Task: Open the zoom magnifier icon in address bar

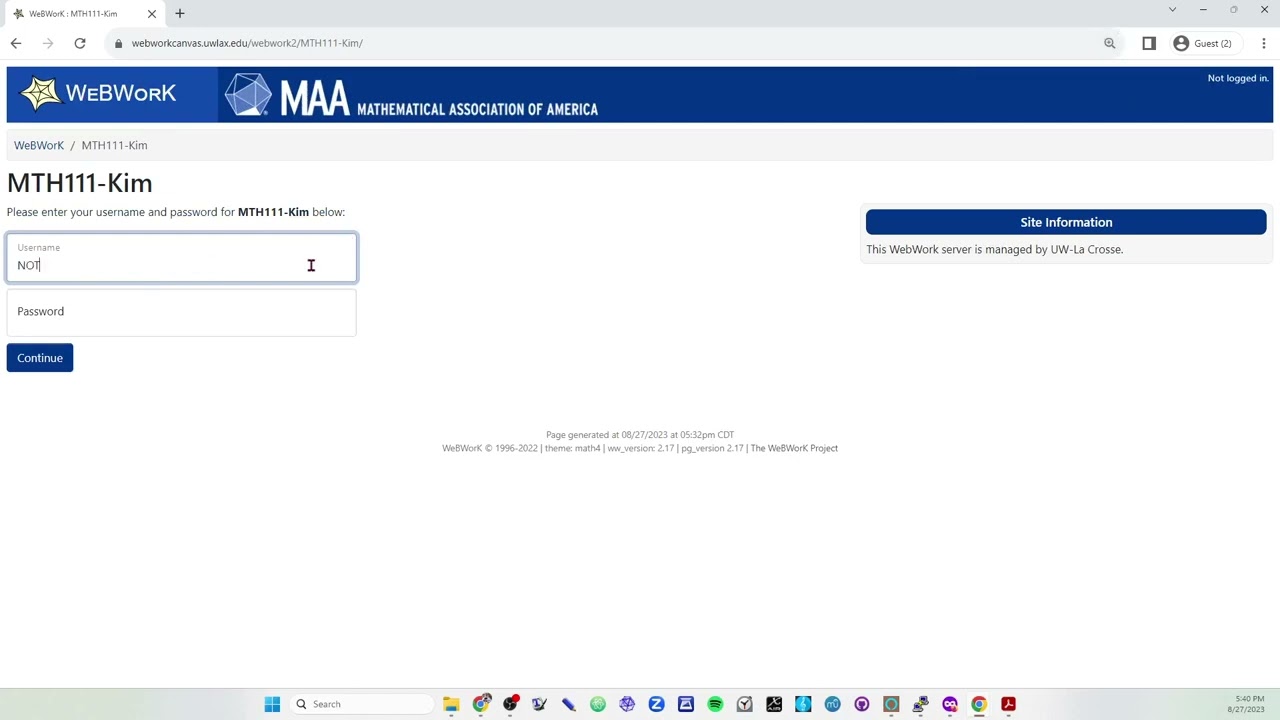Action: [1110, 43]
